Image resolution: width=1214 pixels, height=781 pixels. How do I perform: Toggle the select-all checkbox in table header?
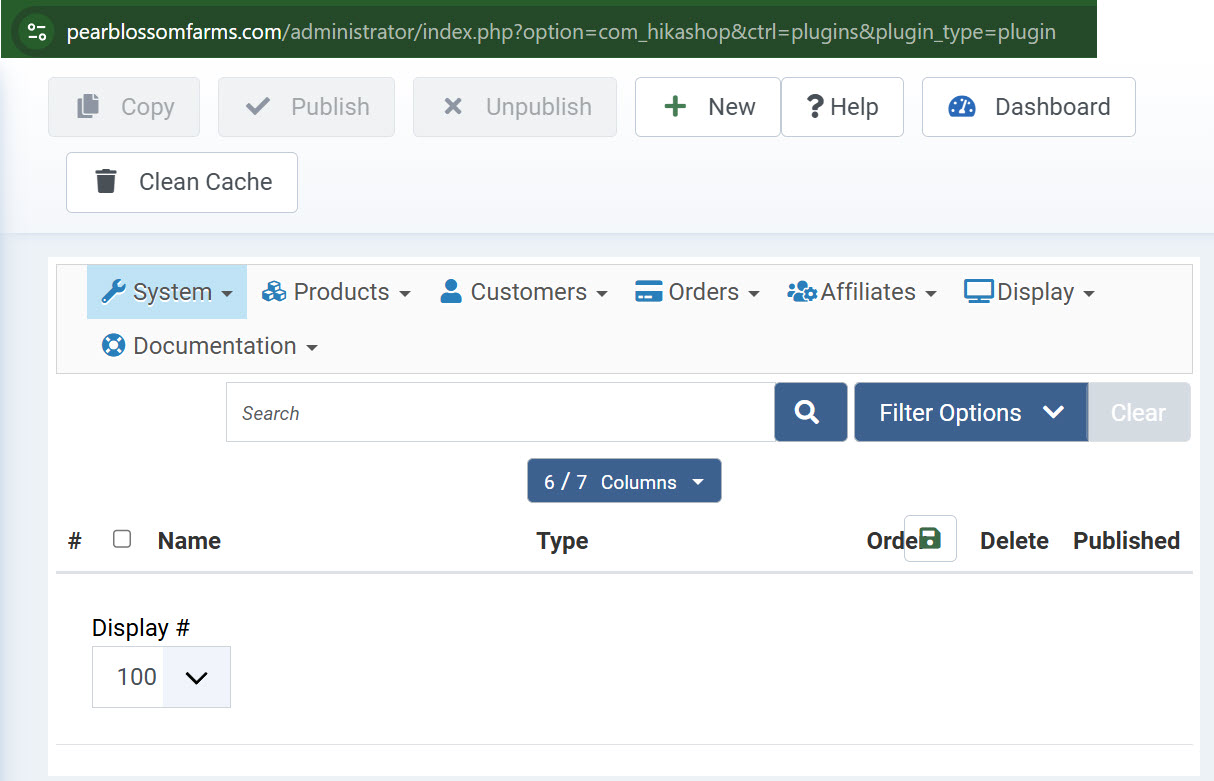(122, 540)
